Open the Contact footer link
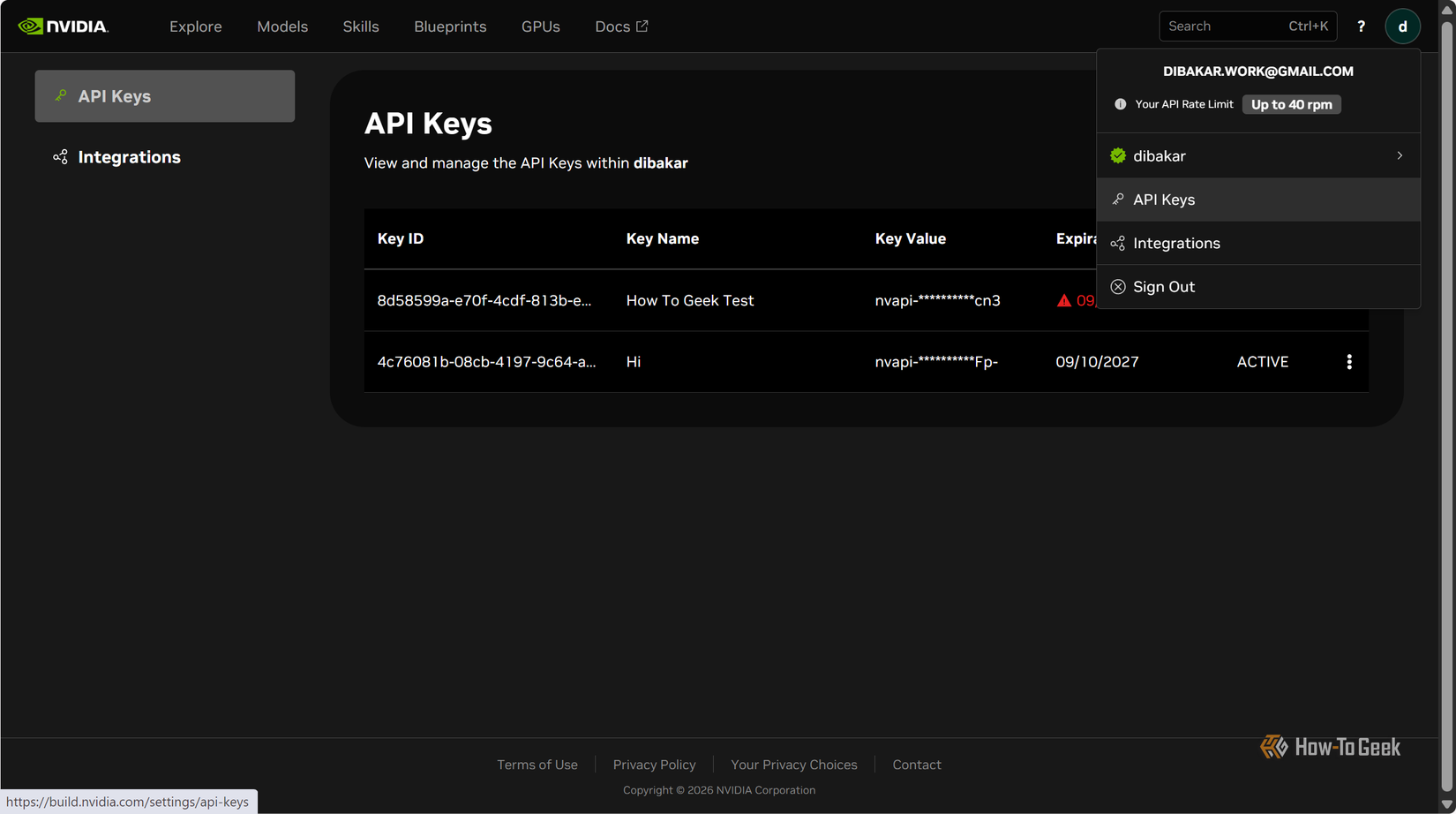The image size is (1456, 814). tap(917, 765)
